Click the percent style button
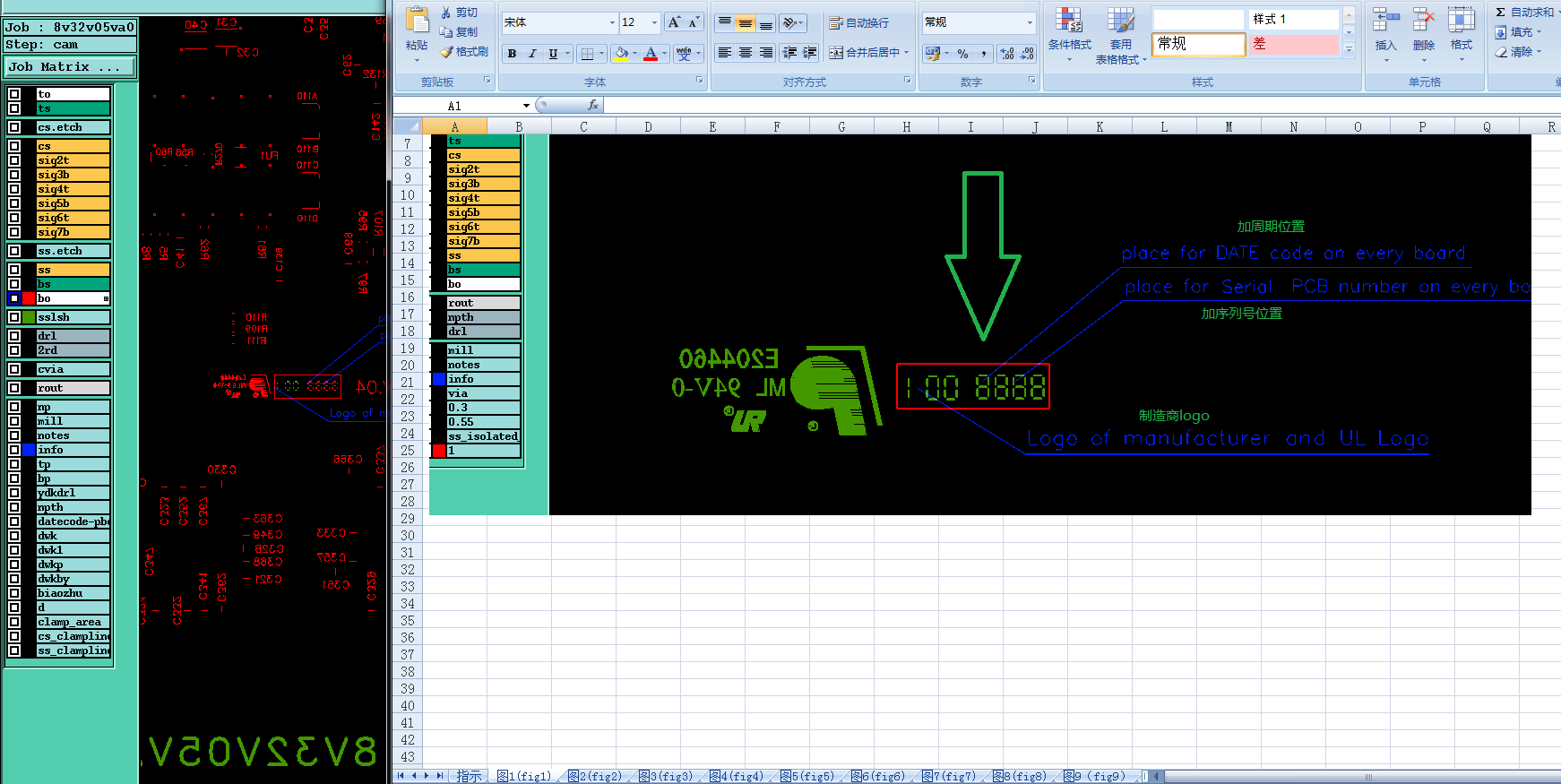Image resolution: width=1561 pixels, height=784 pixels. (963, 54)
